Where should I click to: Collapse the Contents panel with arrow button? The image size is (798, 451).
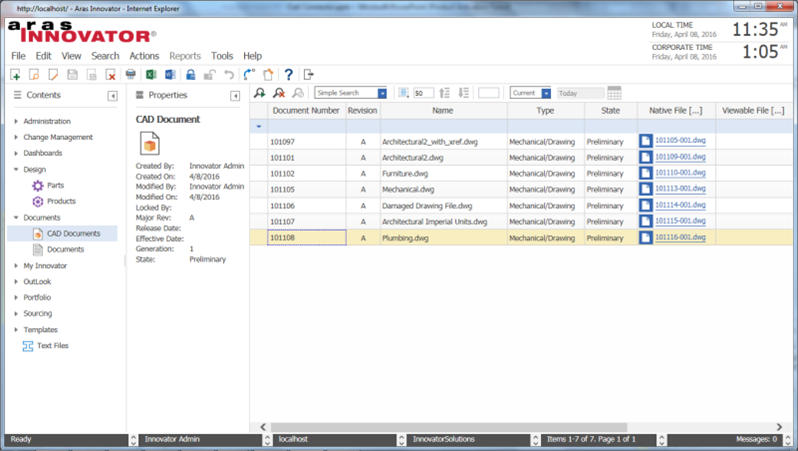pos(112,96)
